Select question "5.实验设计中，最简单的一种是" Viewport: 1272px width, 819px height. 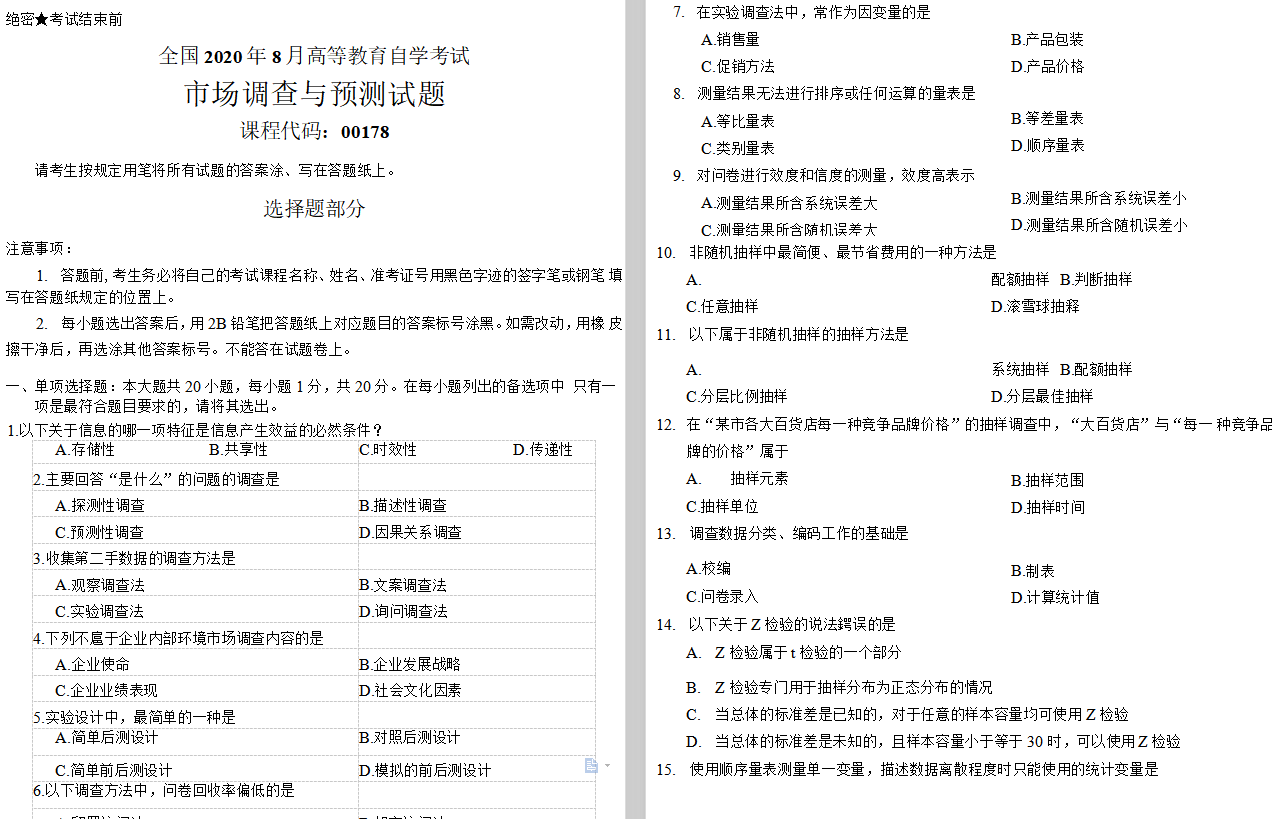coord(134,717)
